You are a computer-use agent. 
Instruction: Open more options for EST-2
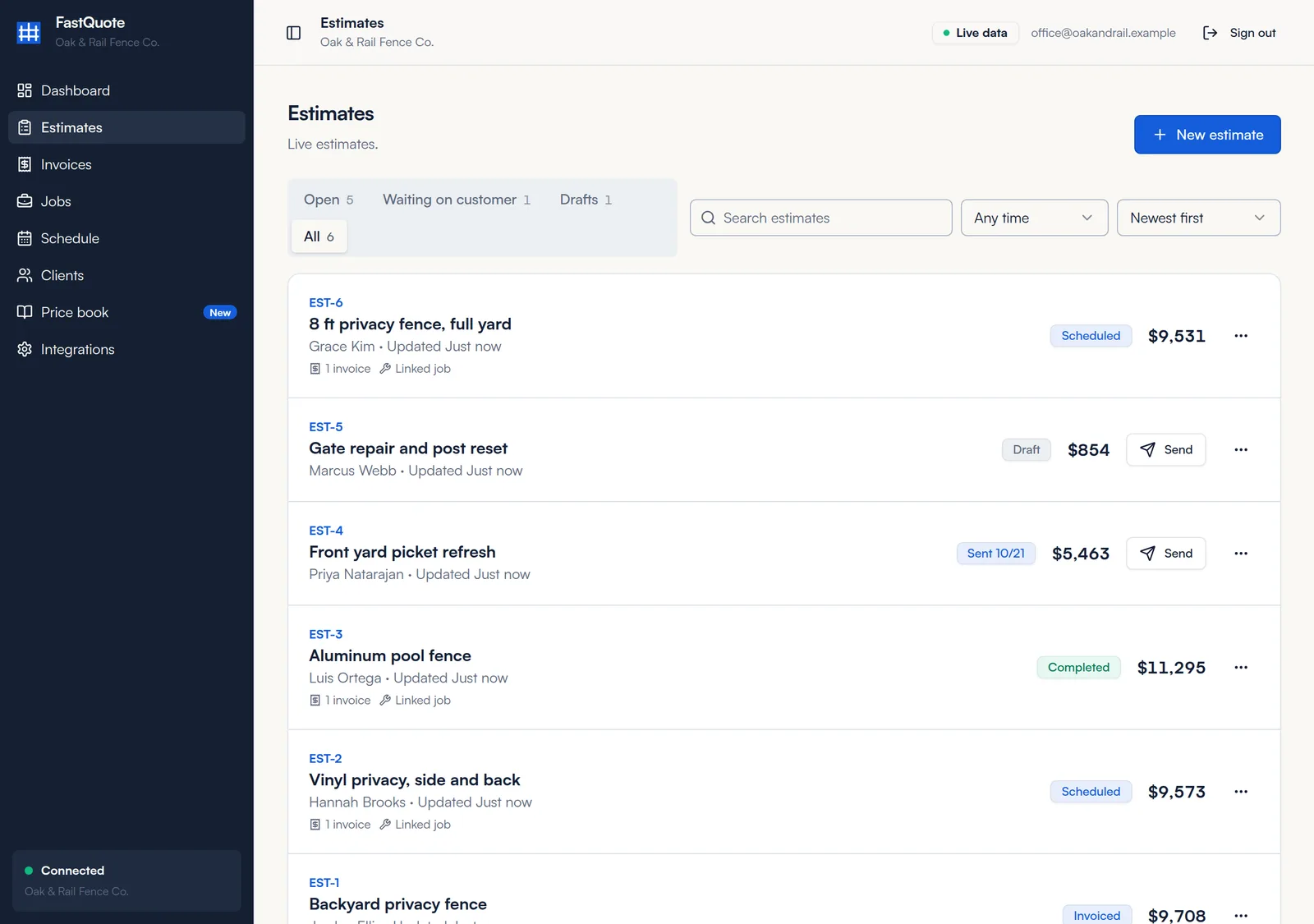tap(1241, 792)
